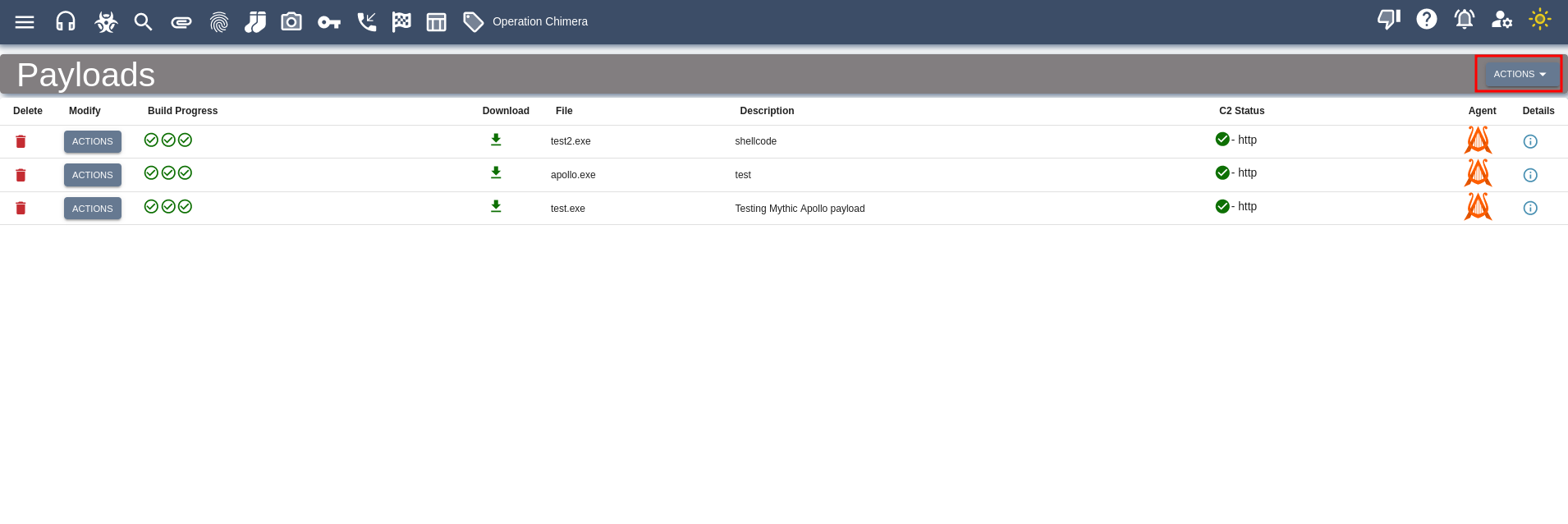Open user settings icon

pos(1502,19)
